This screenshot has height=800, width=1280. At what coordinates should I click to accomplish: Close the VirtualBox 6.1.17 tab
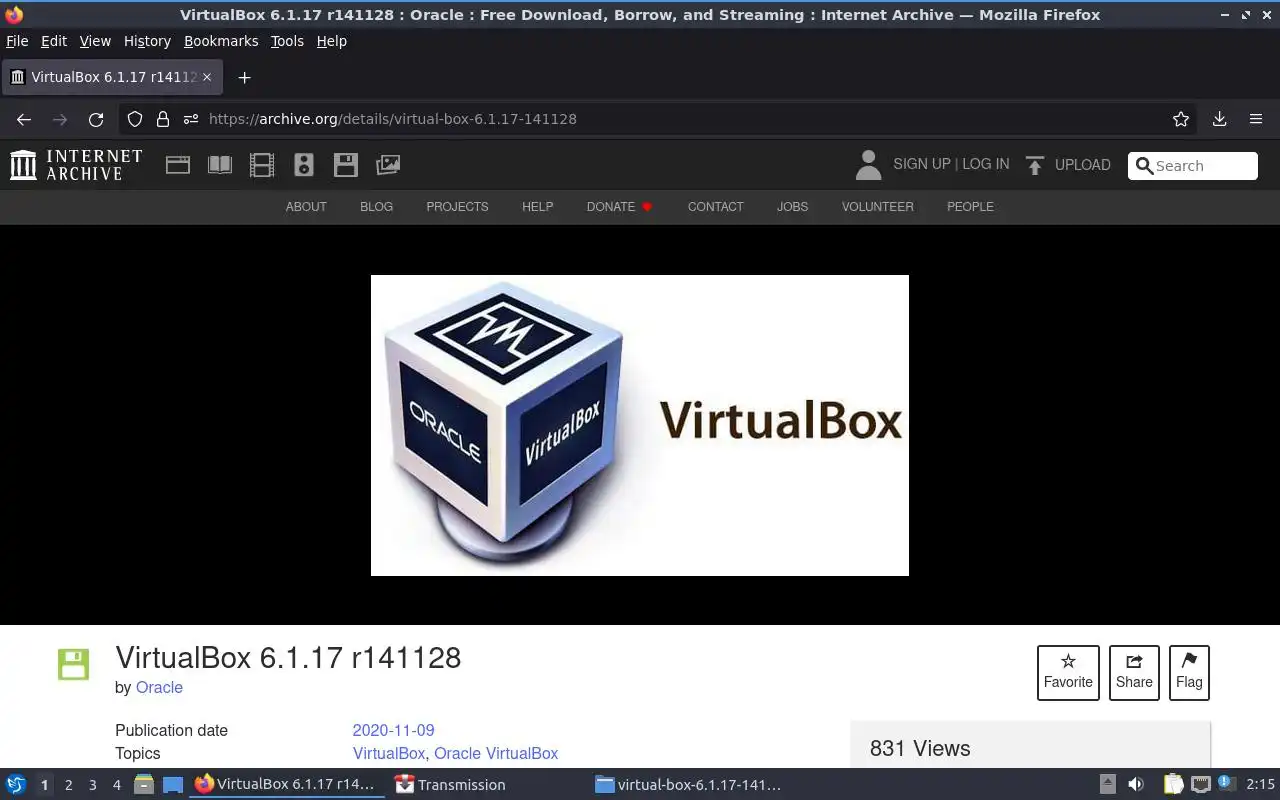point(207,77)
